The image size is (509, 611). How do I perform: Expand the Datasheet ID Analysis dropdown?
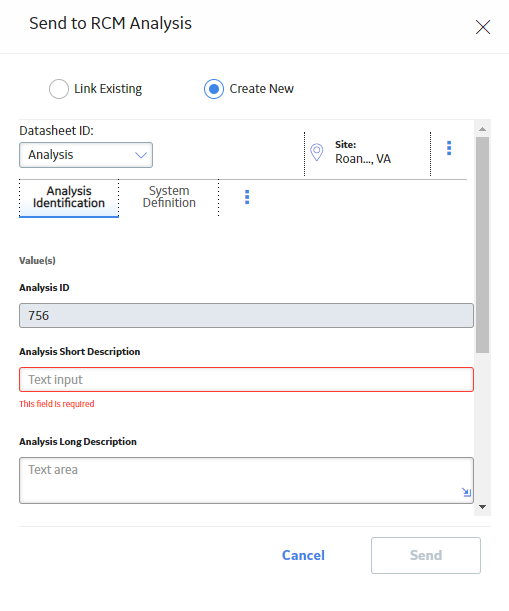[x=86, y=155]
